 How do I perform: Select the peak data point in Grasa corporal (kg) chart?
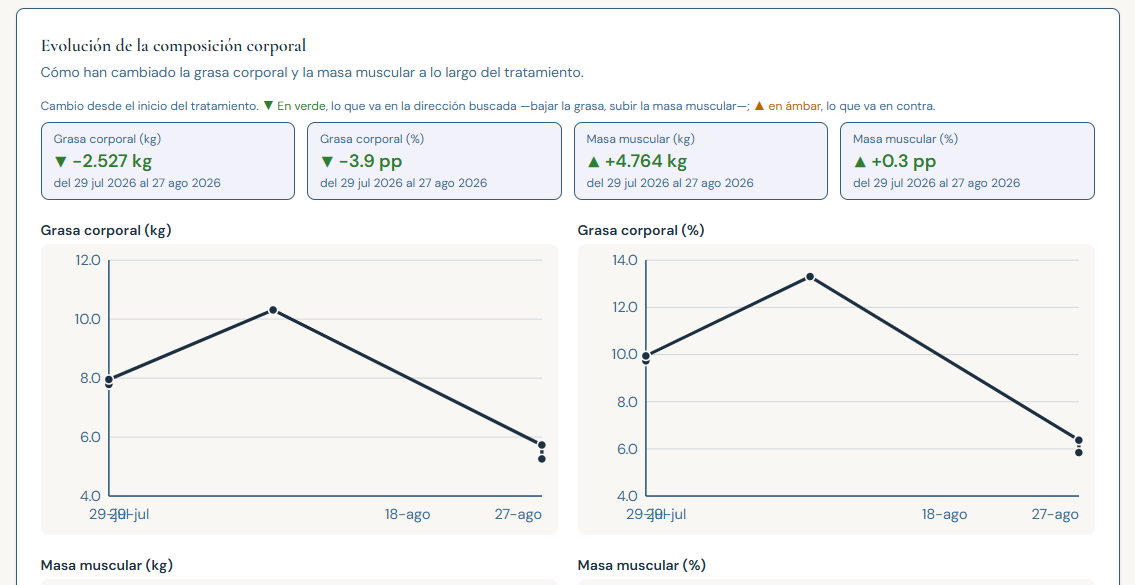(273, 310)
